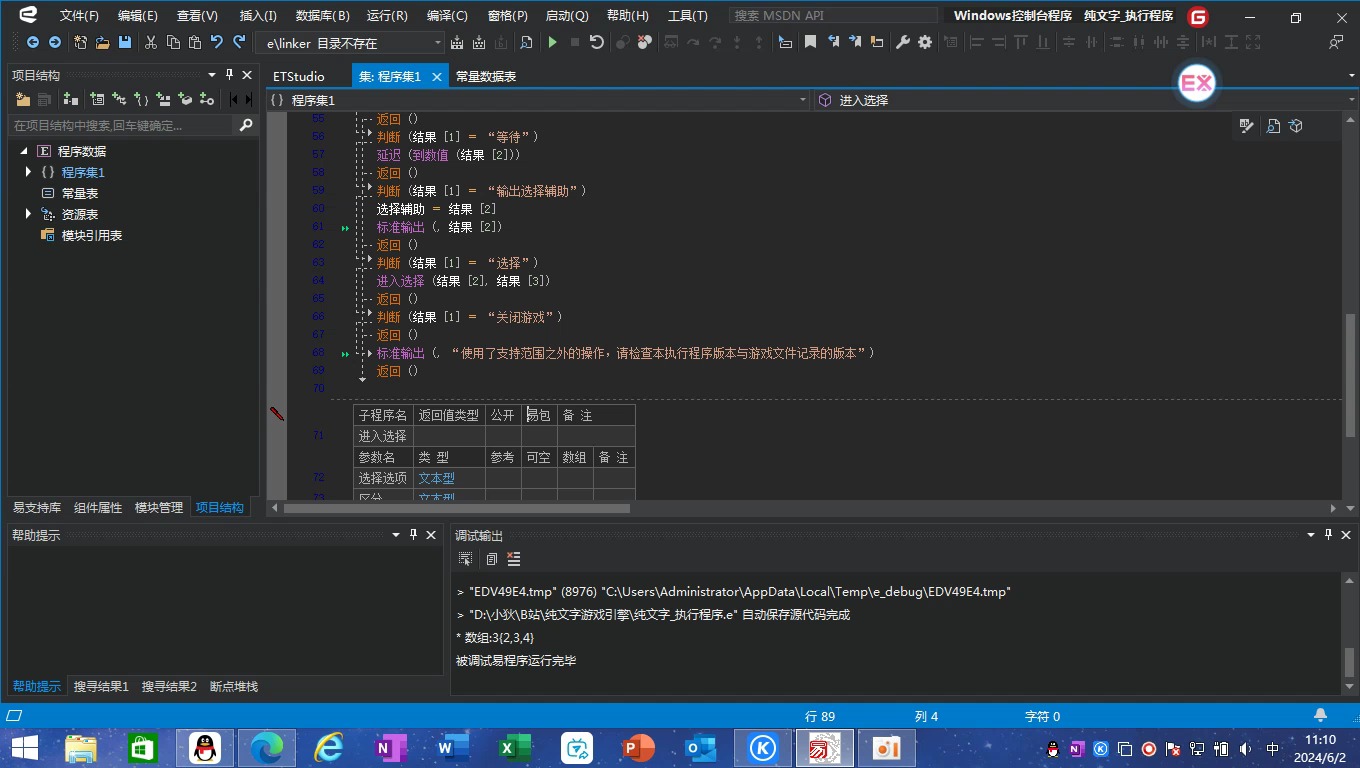Image resolution: width=1360 pixels, height=768 pixels.
Task: Open the e\linker 目录不存在 dropdown
Action: [x=437, y=43]
